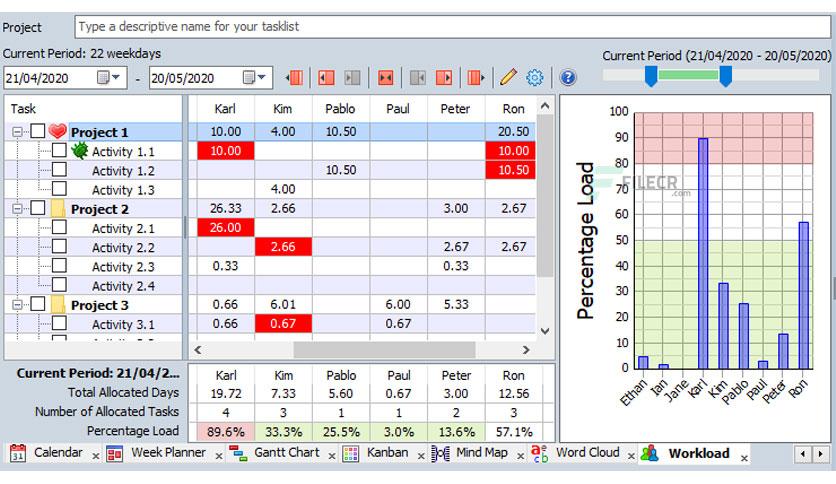This screenshot has height=484, width=836.
Task: Extend period end later
Action: point(444,78)
